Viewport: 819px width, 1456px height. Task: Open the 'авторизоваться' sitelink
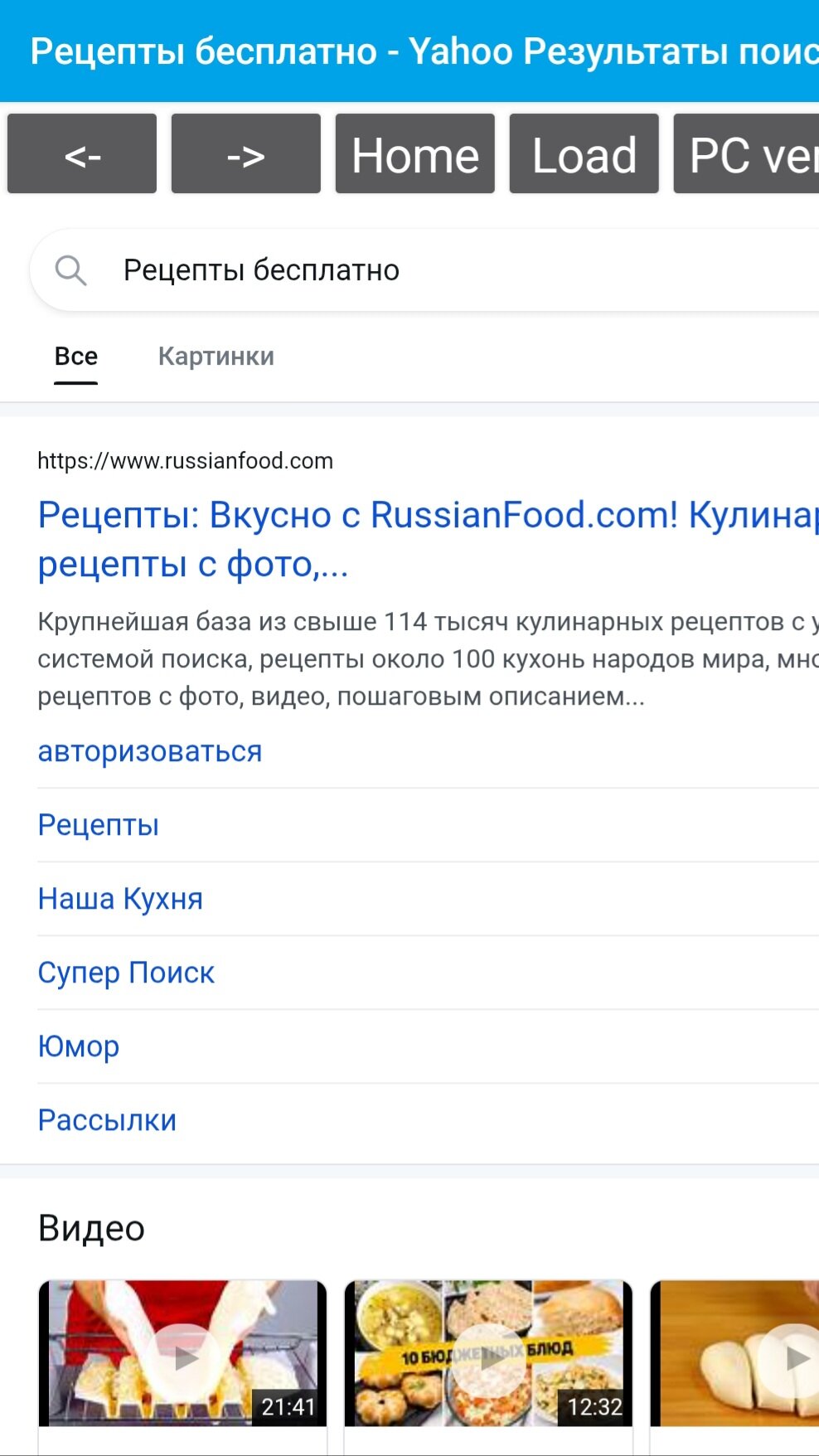[150, 751]
